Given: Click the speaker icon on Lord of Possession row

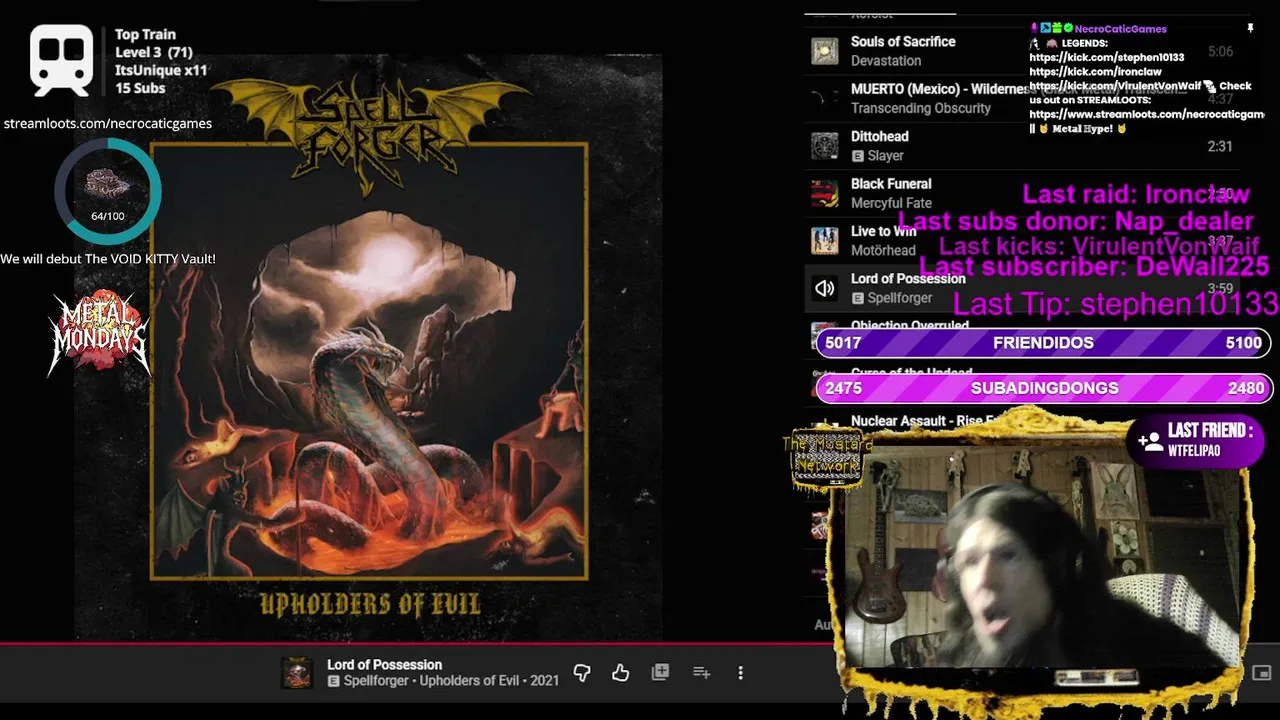Looking at the screenshot, I should point(824,289).
